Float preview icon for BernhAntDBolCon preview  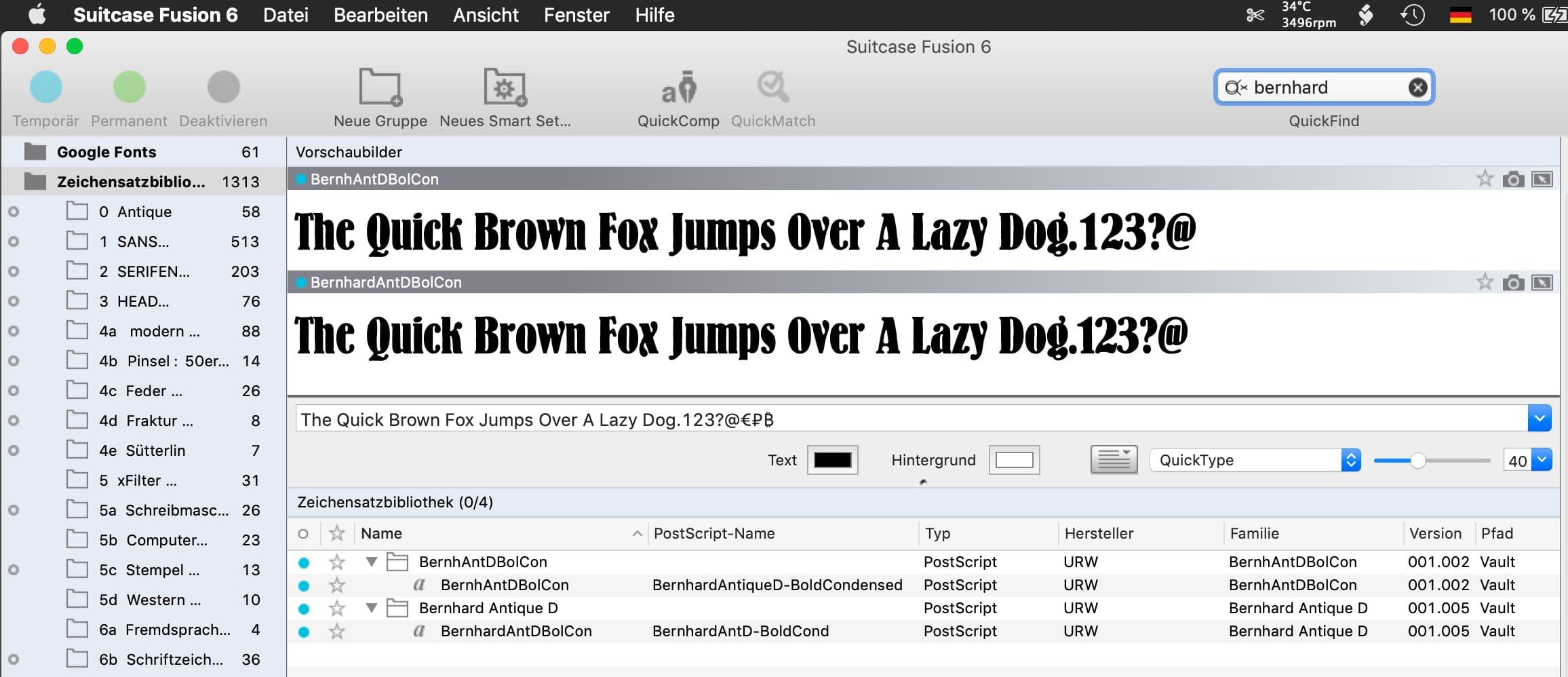pos(1542,179)
